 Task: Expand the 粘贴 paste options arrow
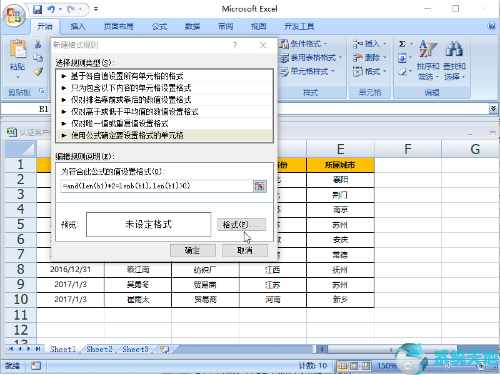tap(18, 78)
